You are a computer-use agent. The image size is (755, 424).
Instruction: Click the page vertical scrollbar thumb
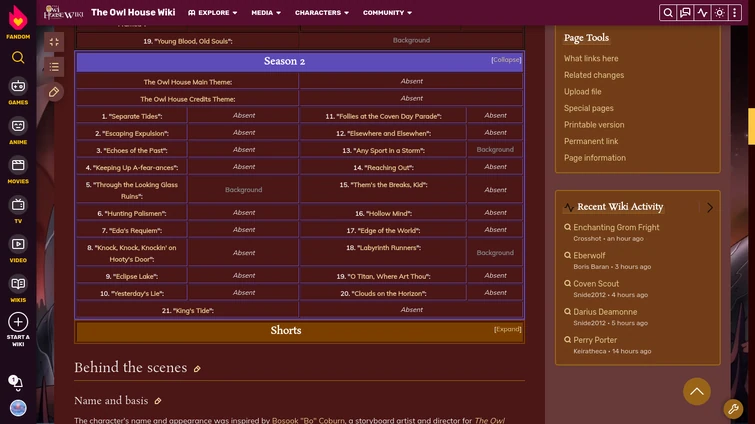click(751, 126)
